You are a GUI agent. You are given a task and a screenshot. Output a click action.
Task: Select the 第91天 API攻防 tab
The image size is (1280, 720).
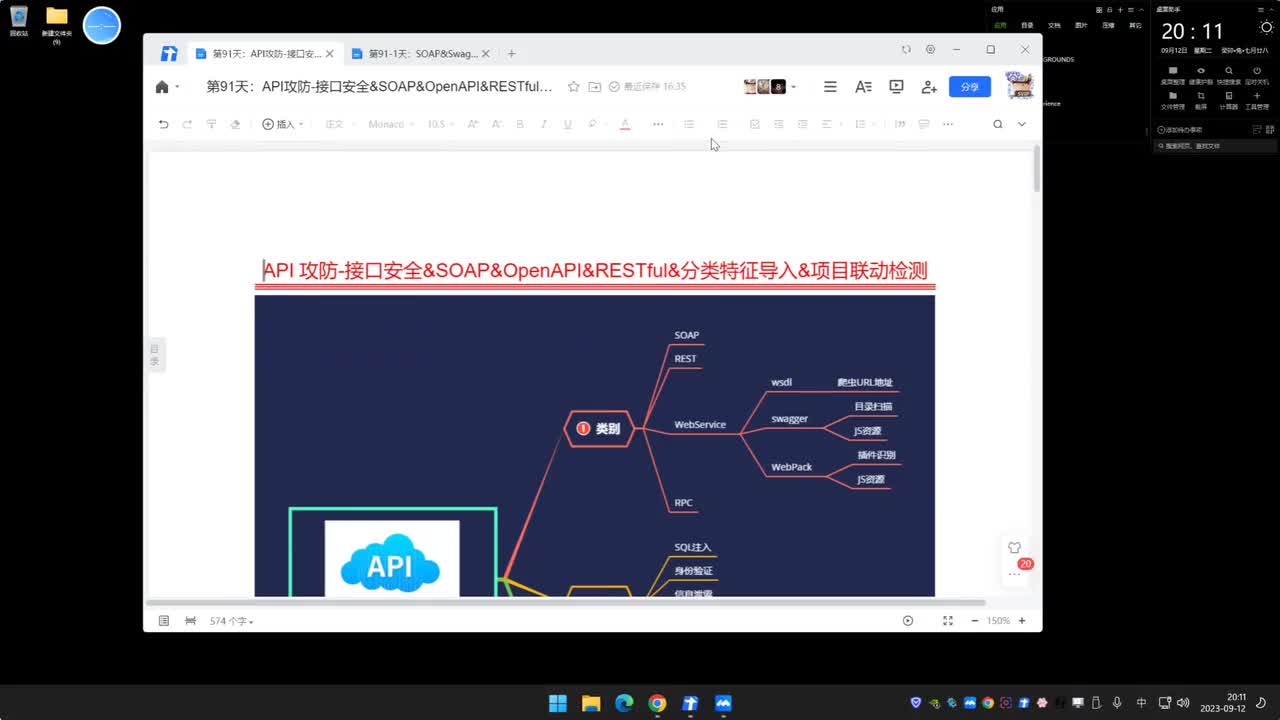(x=265, y=54)
